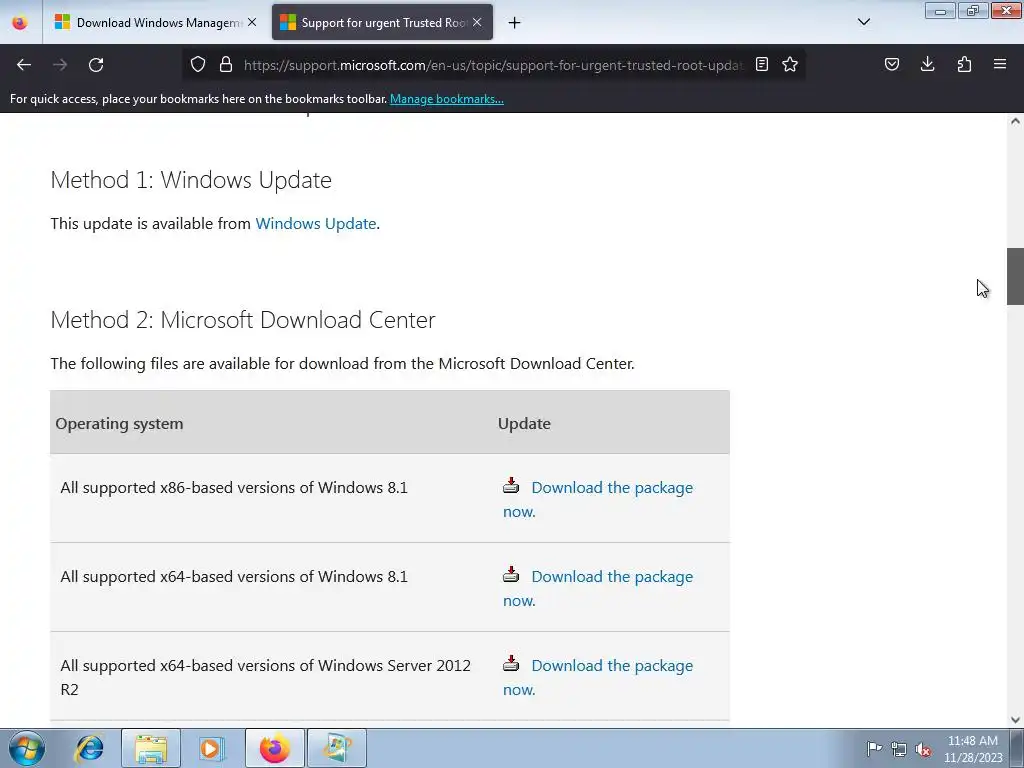1024x768 pixels.
Task: Open Manage bookmarks link
Action: 447,99
